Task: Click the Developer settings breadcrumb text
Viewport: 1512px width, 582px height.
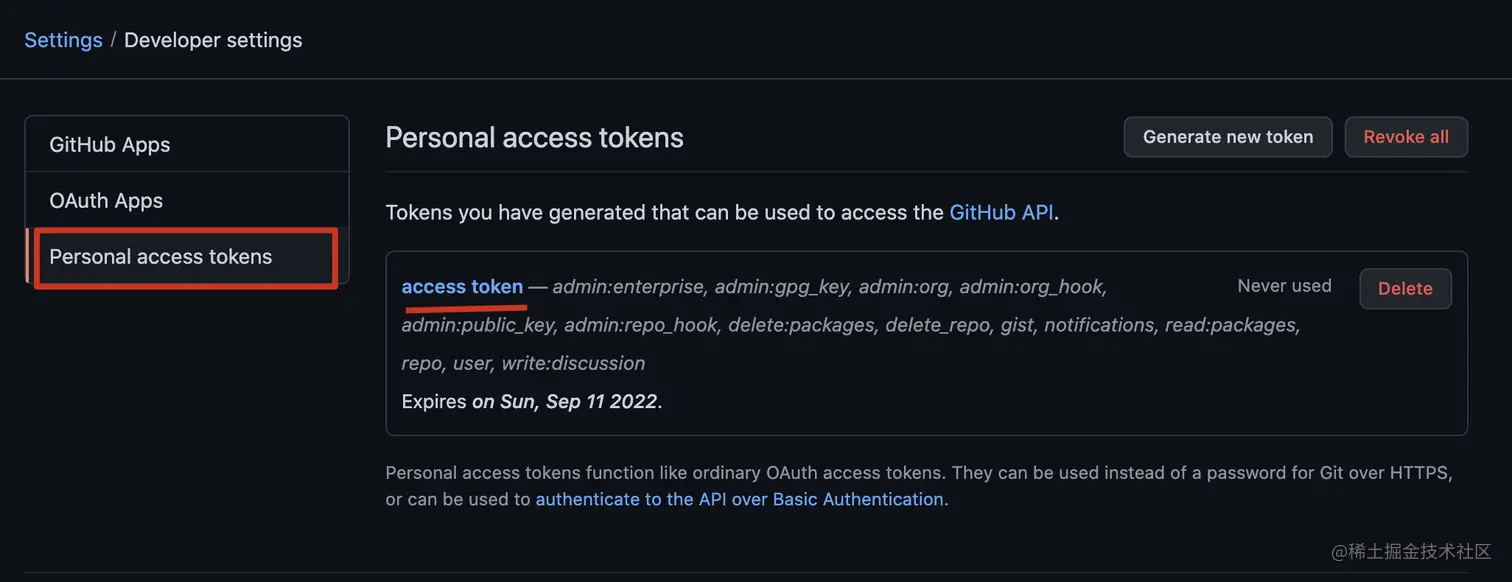Action: coord(213,40)
